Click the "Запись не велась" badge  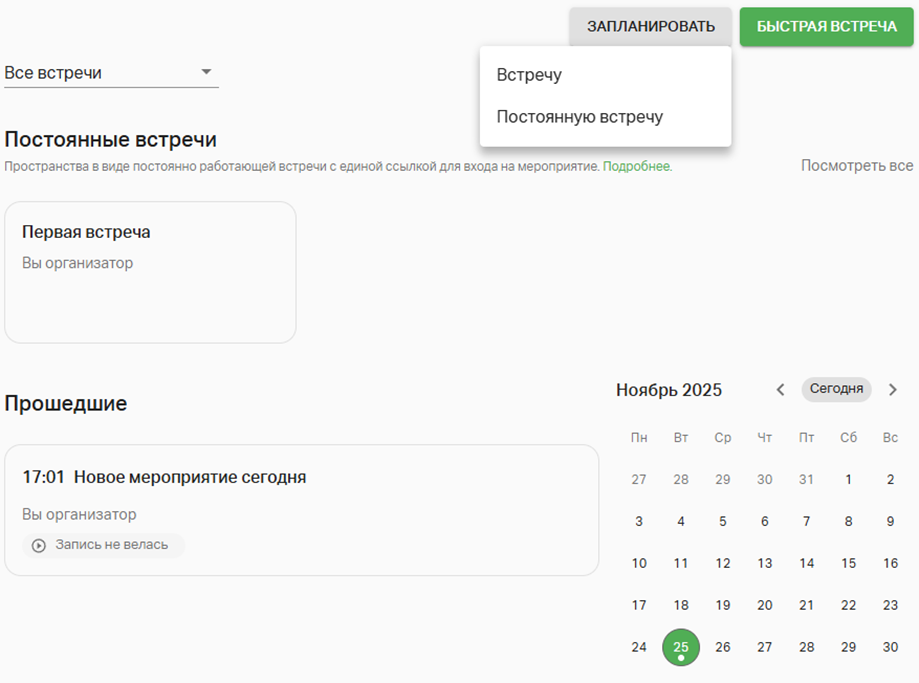[x=104, y=546]
